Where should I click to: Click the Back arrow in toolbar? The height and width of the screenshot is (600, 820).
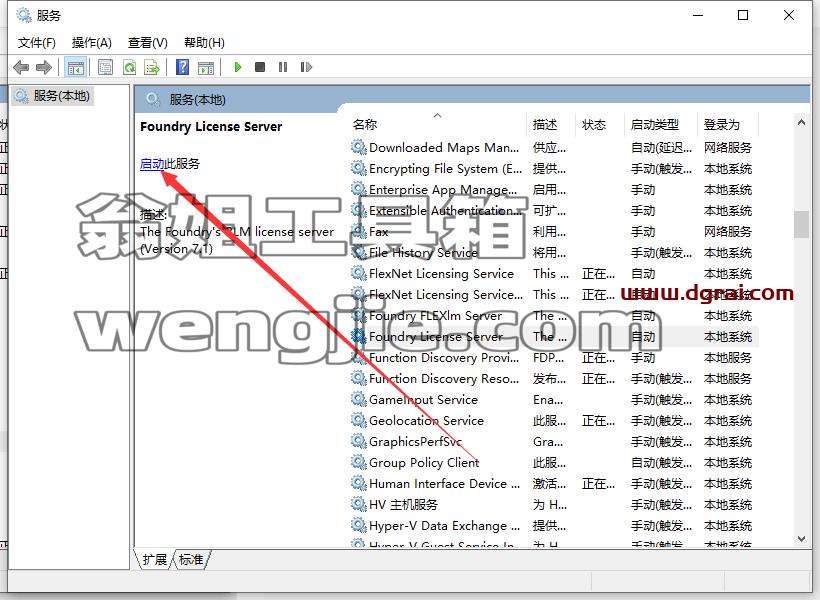21,67
